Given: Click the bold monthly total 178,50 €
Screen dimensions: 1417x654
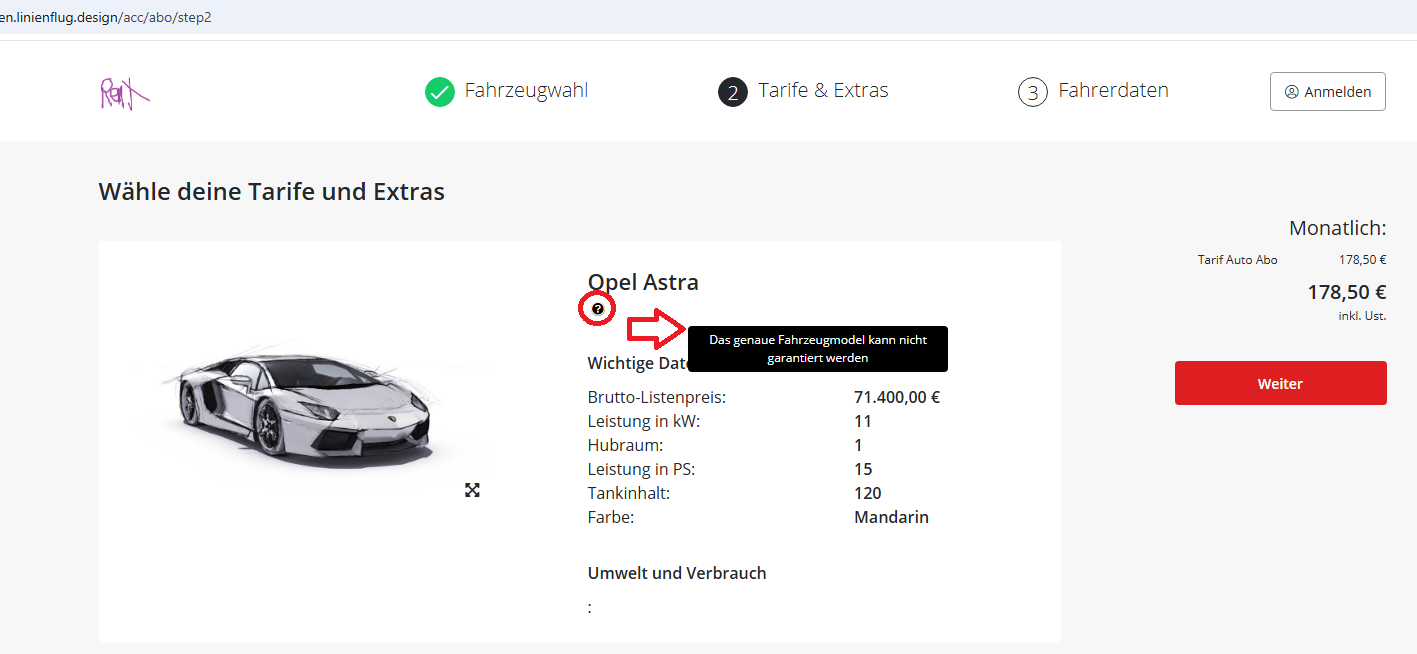Looking at the screenshot, I should coord(1346,292).
